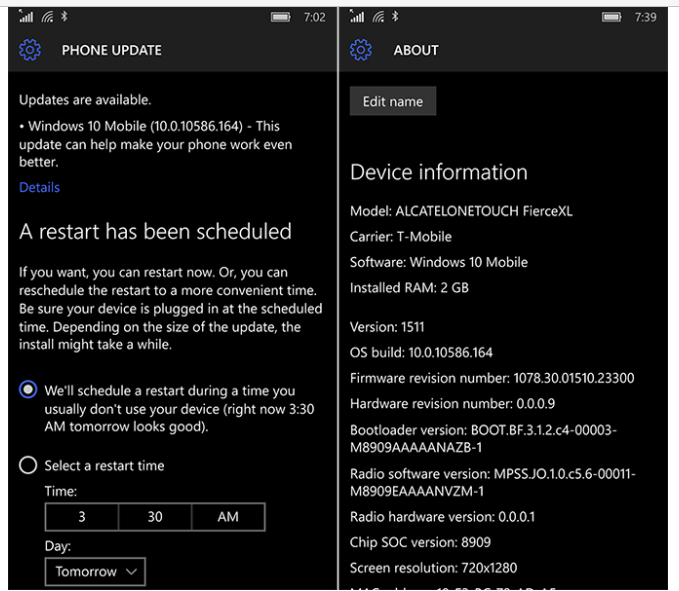
Task: Change the hour field showing 3
Action: [x=82, y=517]
